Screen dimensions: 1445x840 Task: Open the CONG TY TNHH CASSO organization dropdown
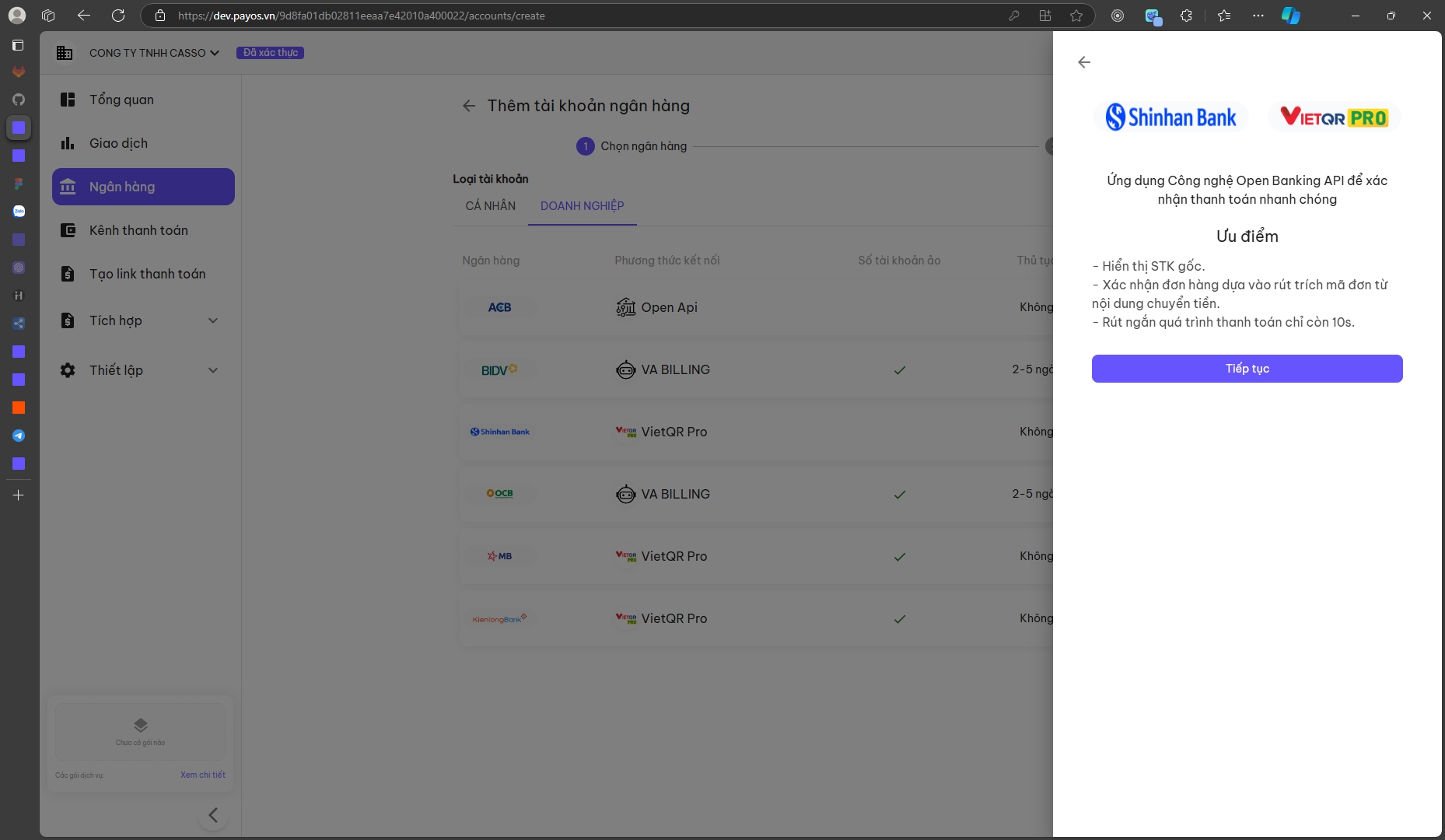click(x=154, y=53)
